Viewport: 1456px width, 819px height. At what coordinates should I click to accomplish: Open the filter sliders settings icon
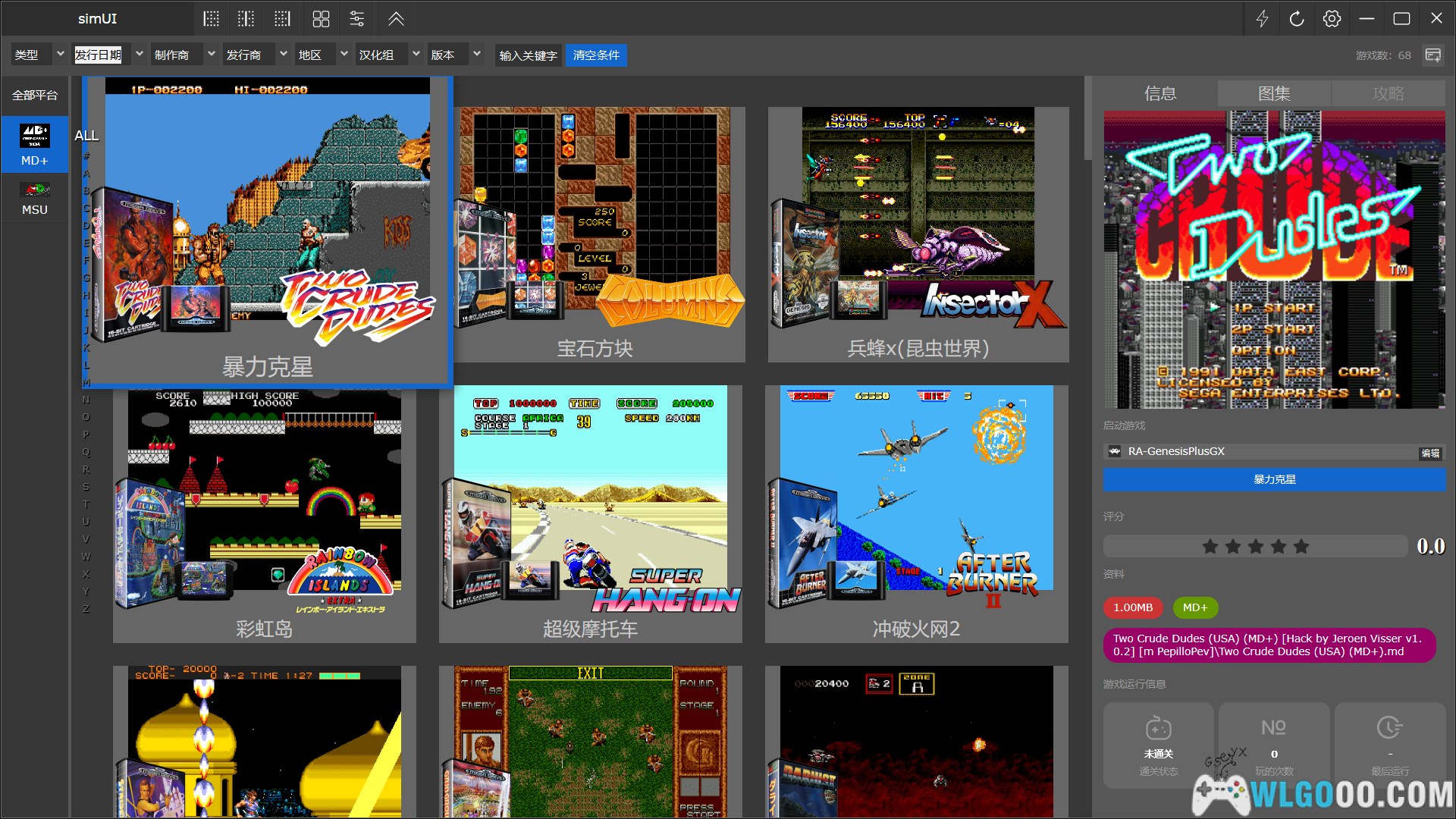click(357, 19)
